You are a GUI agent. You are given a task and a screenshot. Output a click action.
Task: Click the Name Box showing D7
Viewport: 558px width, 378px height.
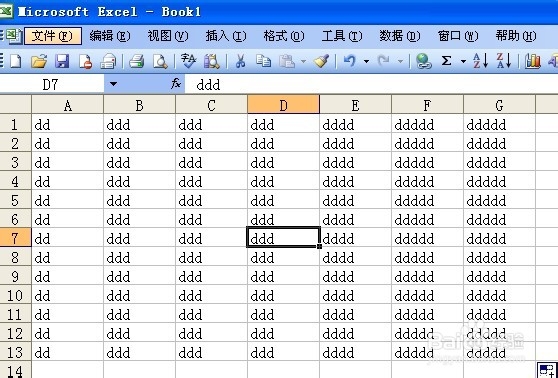tap(52, 84)
